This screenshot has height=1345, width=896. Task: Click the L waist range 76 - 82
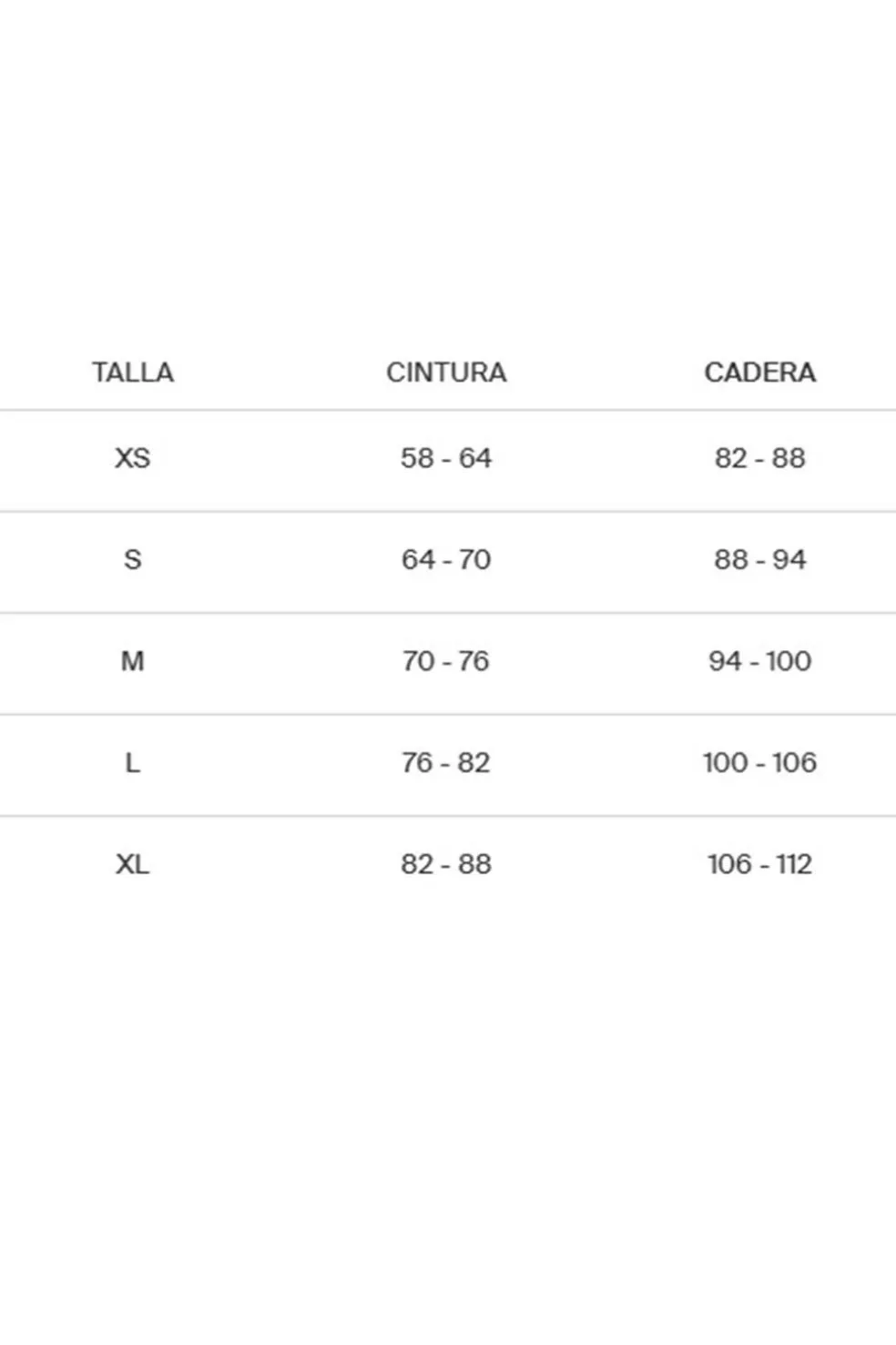point(446,762)
